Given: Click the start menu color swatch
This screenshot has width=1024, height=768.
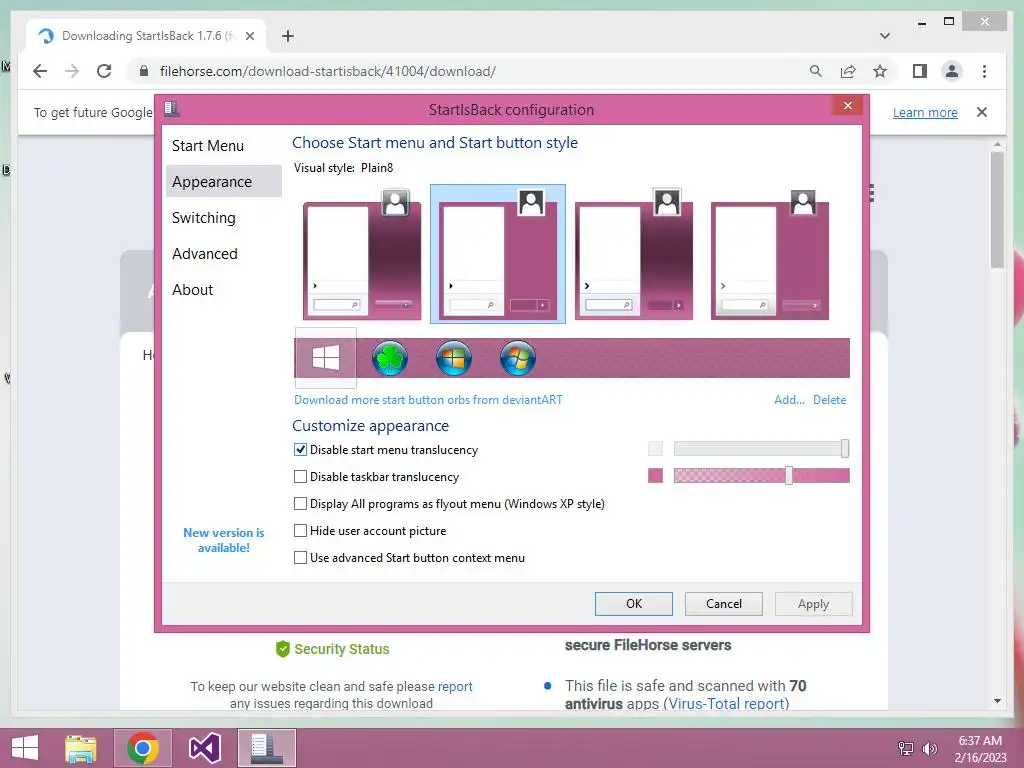Looking at the screenshot, I should [x=656, y=449].
